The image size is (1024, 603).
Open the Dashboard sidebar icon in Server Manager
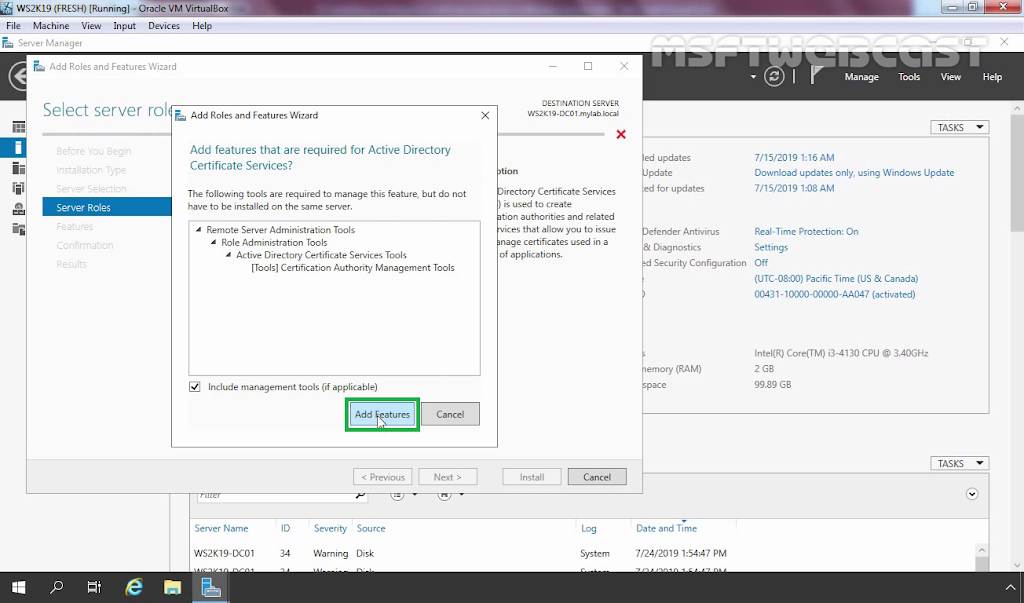click(x=18, y=127)
